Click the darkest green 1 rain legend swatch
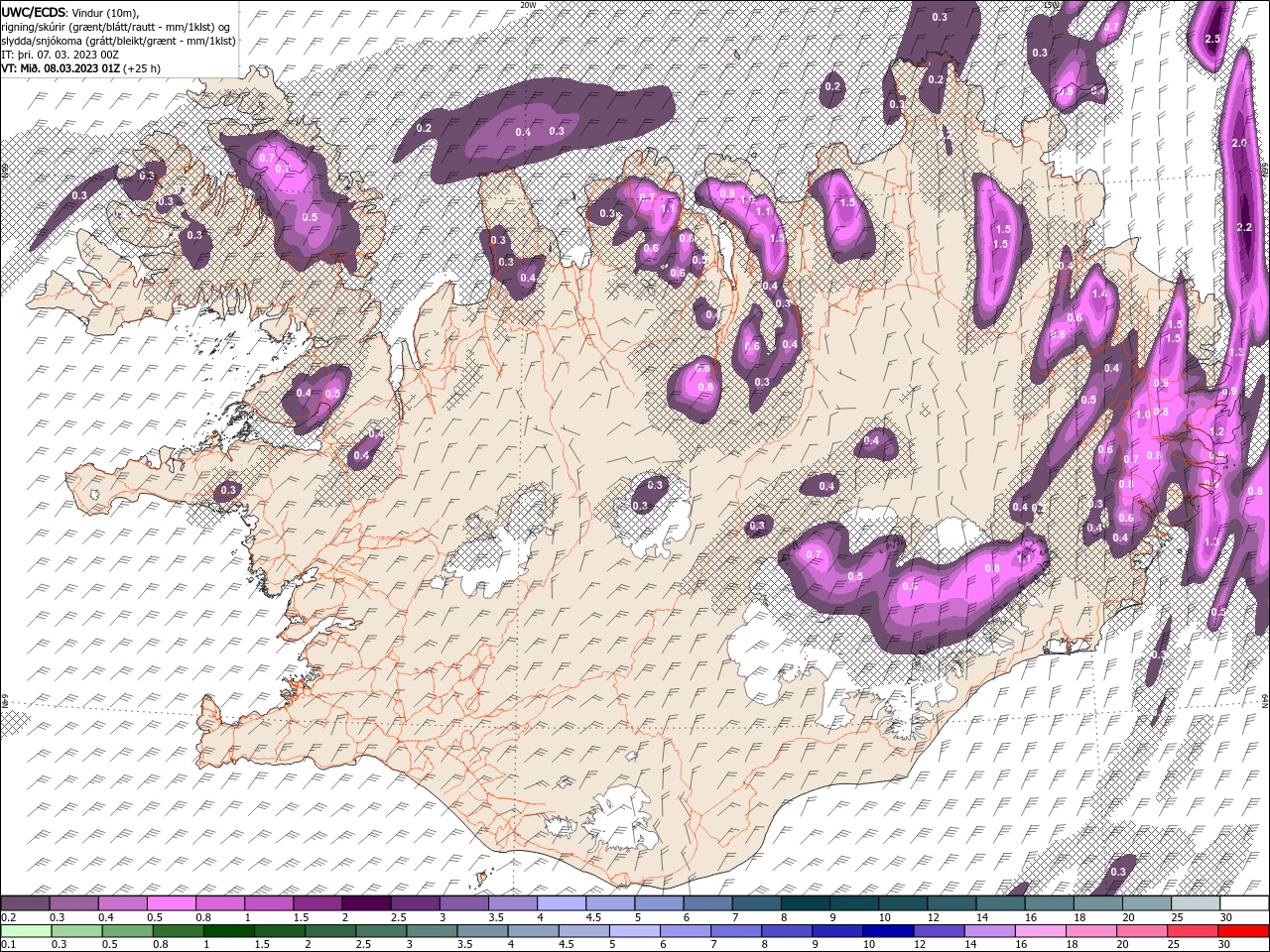The height and width of the screenshot is (952, 1270). pos(229,930)
